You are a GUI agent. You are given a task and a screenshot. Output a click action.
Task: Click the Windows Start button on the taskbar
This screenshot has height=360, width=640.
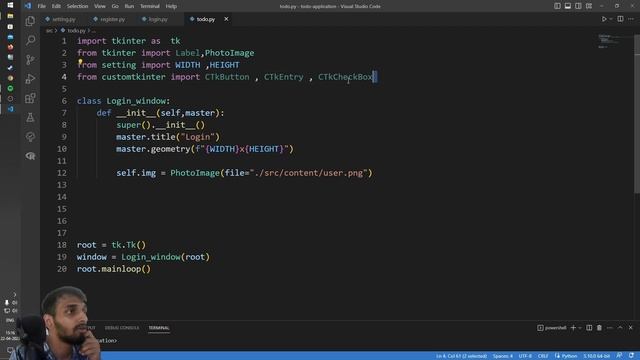pyautogui.click(x=10, y=5)
